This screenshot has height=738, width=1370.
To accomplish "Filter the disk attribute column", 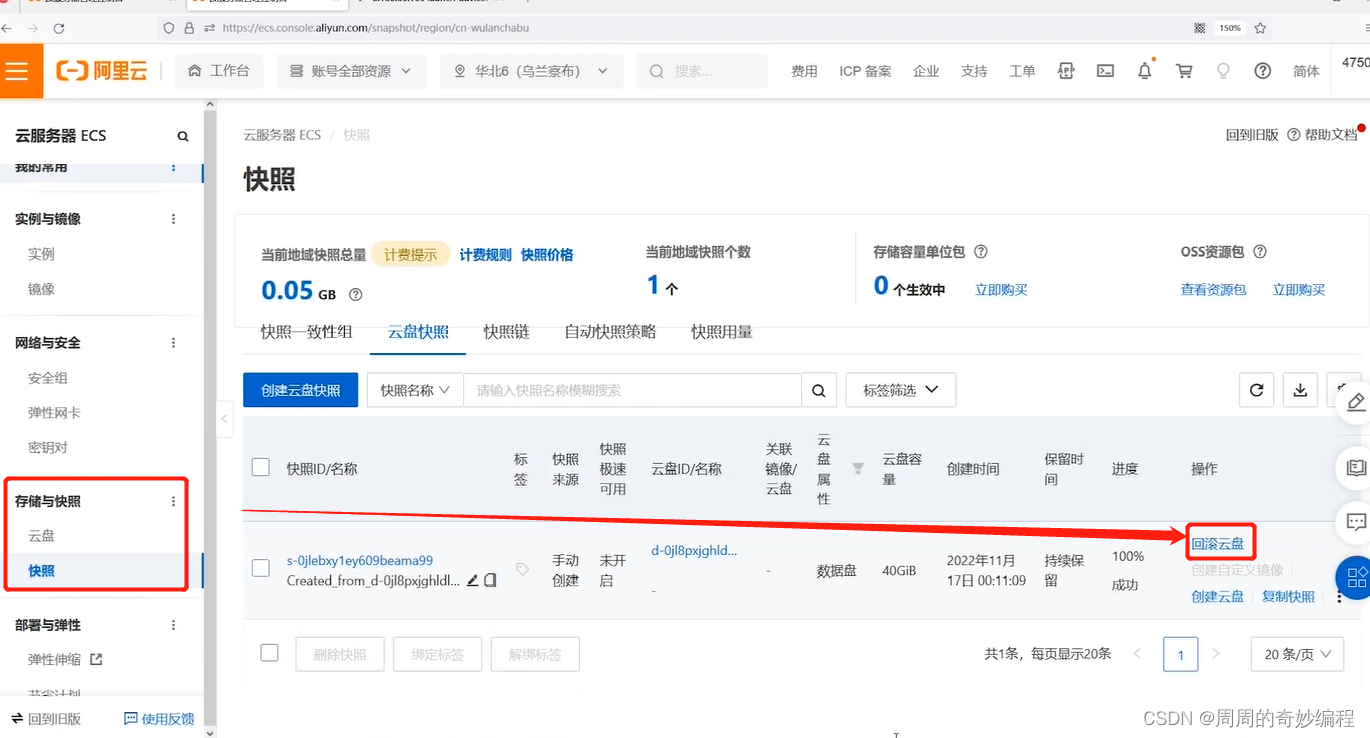I will [858, 468].
